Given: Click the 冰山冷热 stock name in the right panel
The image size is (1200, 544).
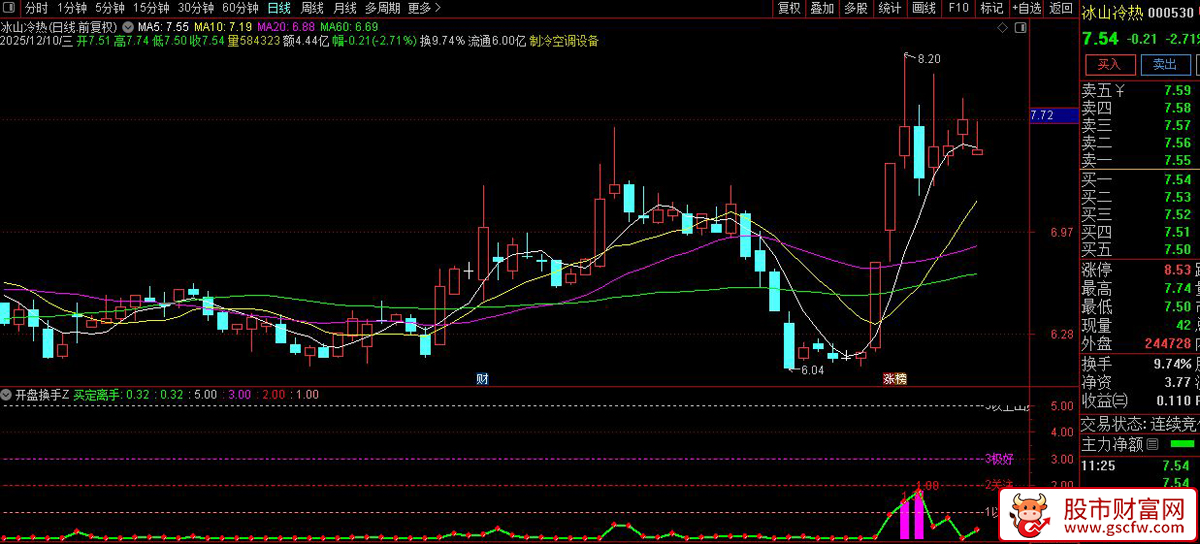Looking at the screenshot, I should [x=1112, y=13].
